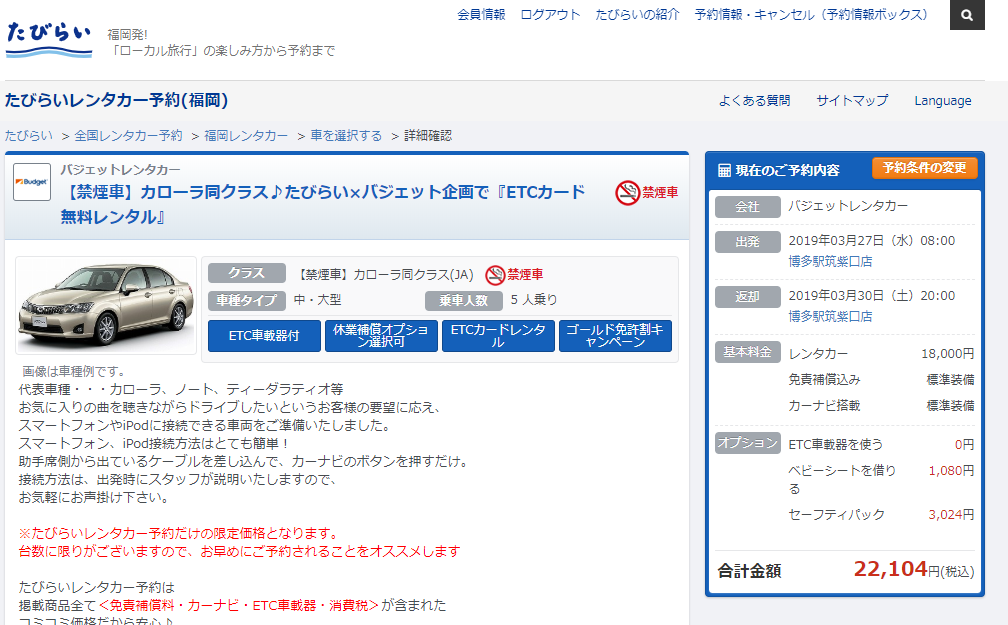This screenshot has height=625, width=1008.
Task: Click the no-smoking icon beside カローラ同クラス(JA)
Action: click(x=495, y=275)
